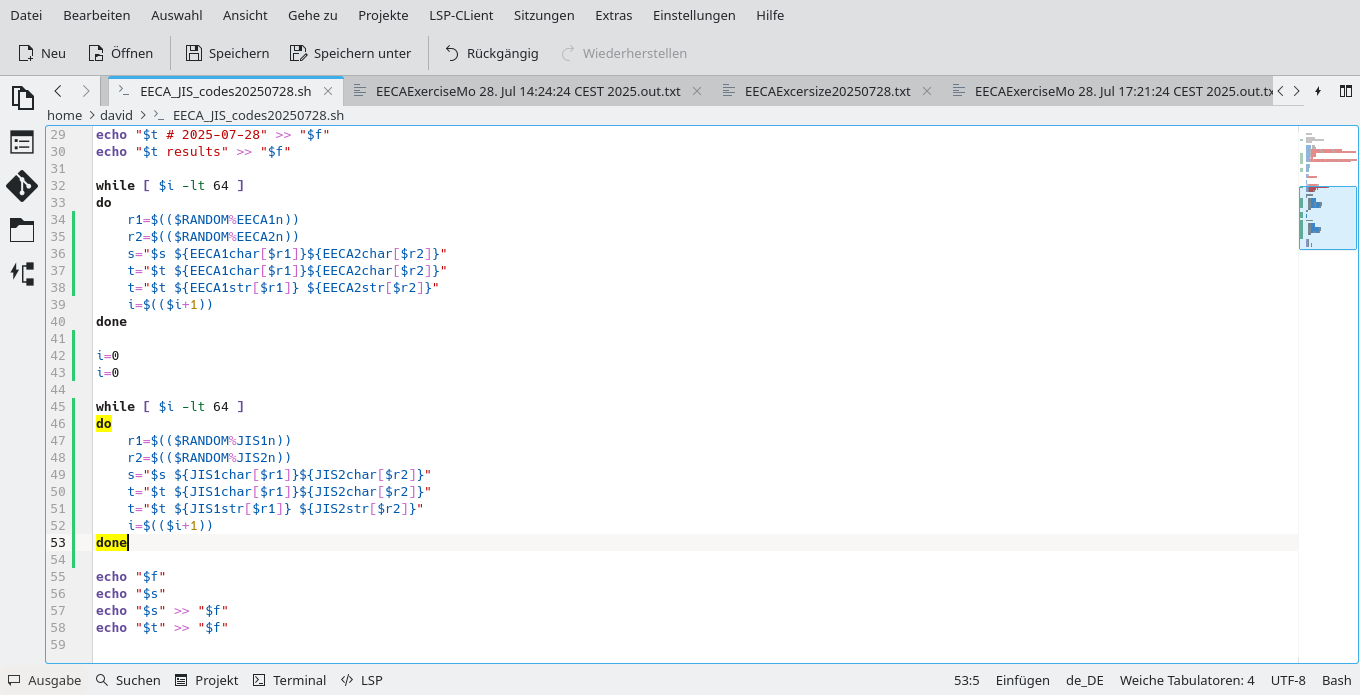Open the filesystem browser via the folder icon
Viewport: 1360px width, 695px height.
pos(22,230)
